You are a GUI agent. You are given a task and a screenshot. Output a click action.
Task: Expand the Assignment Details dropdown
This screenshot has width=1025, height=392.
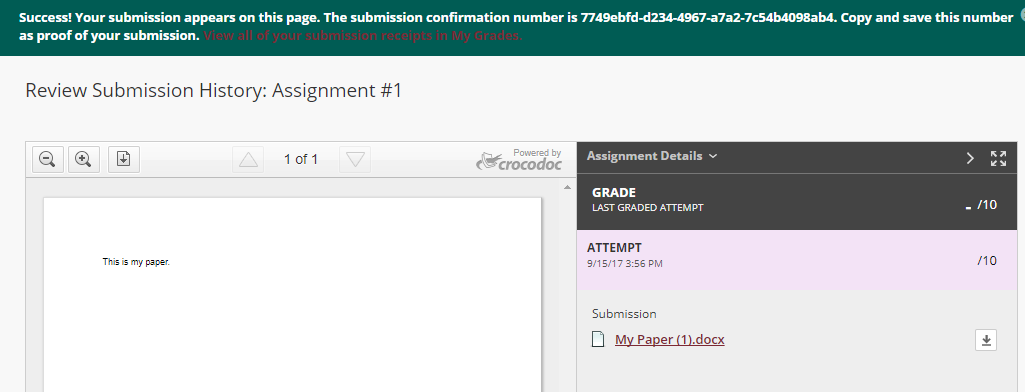coord(652,156)
